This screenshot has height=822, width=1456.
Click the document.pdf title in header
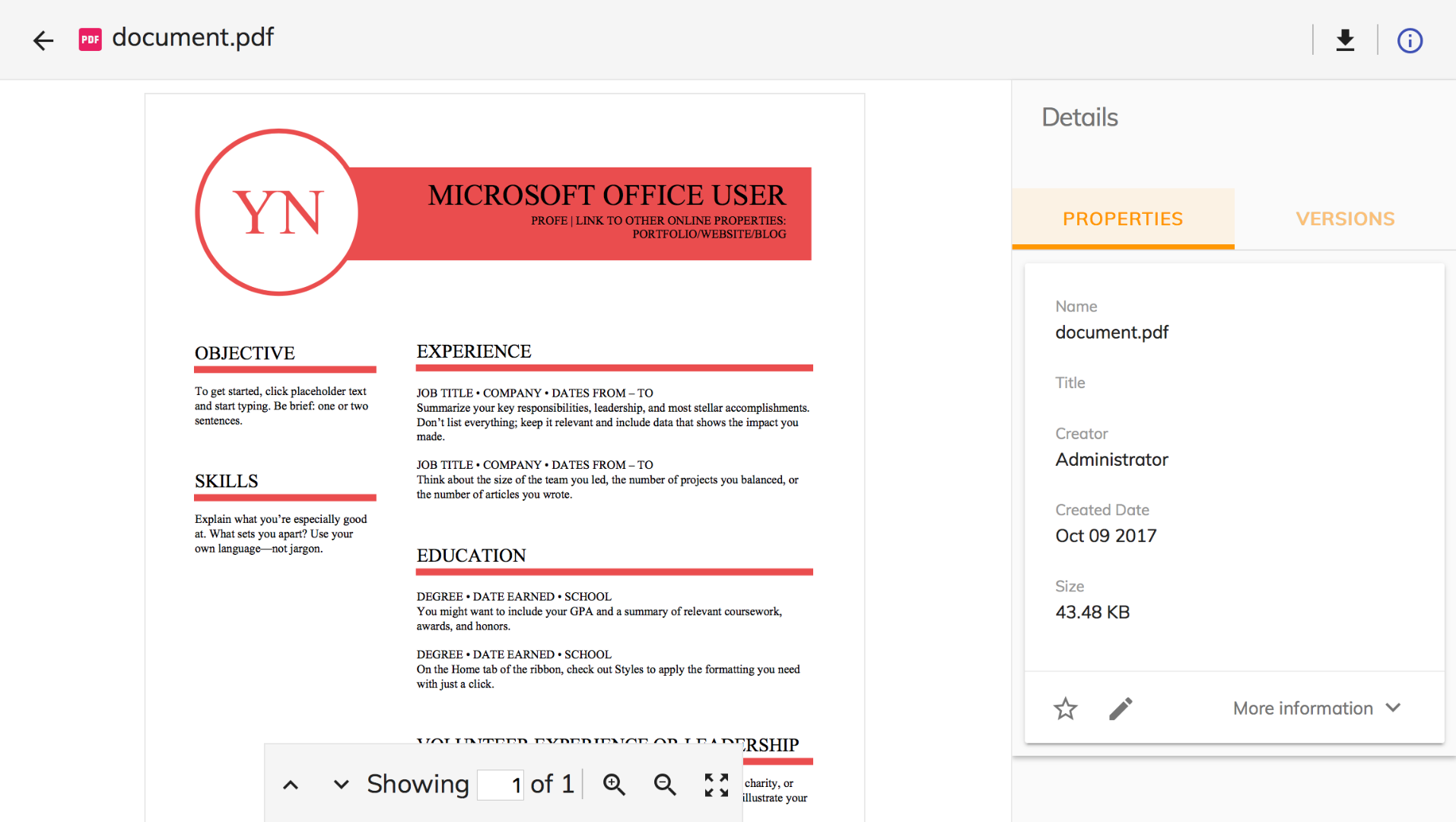[x=193, y=37]
